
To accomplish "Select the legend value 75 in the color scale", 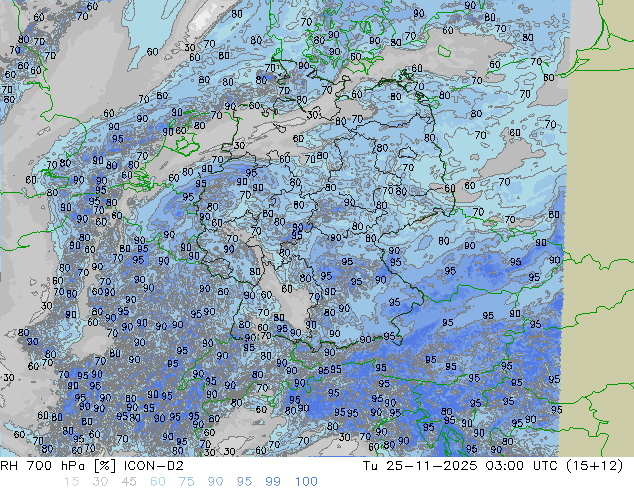I will point(186,482).
